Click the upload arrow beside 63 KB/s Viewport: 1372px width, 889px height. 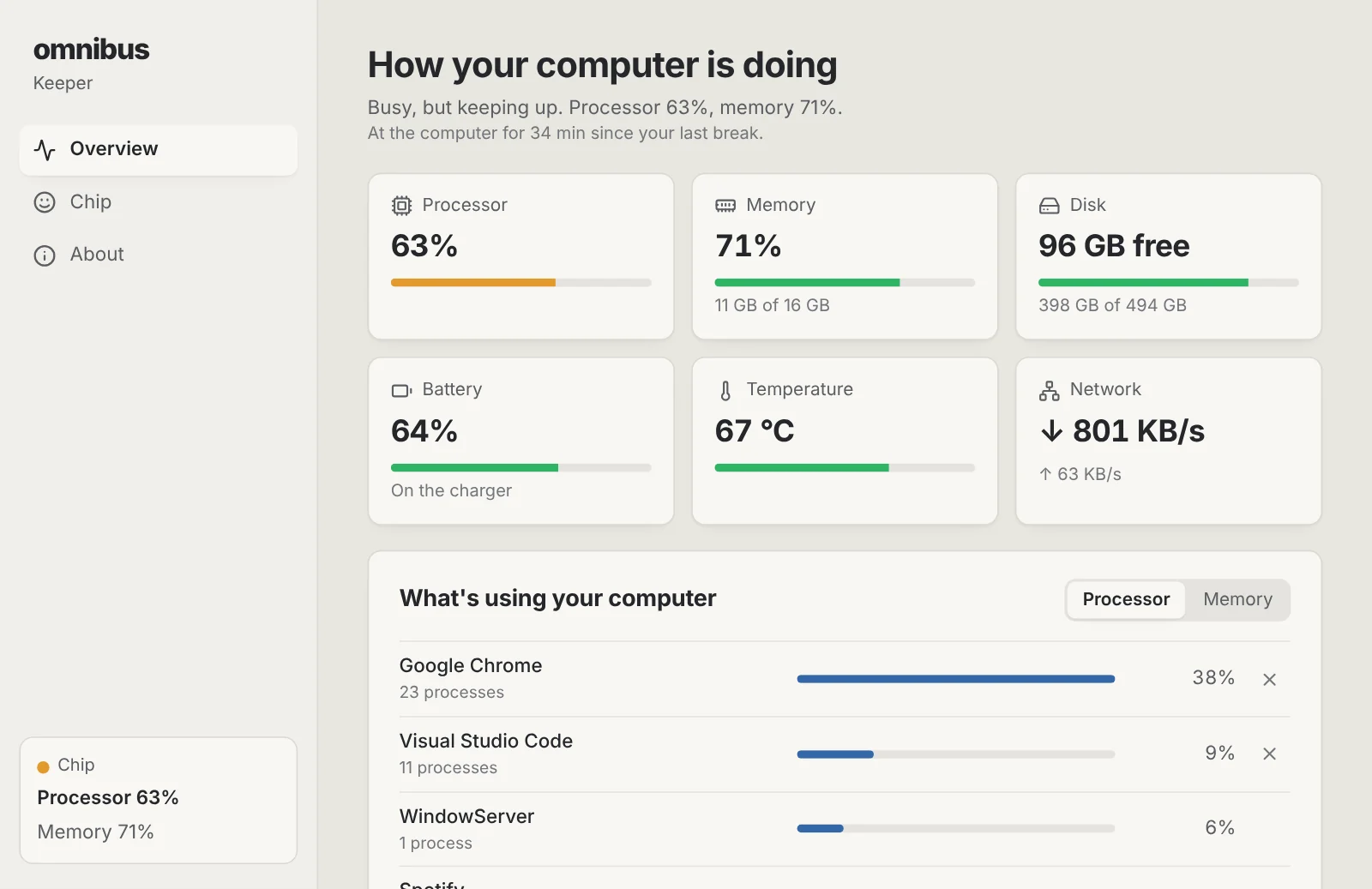[1045, 474]
